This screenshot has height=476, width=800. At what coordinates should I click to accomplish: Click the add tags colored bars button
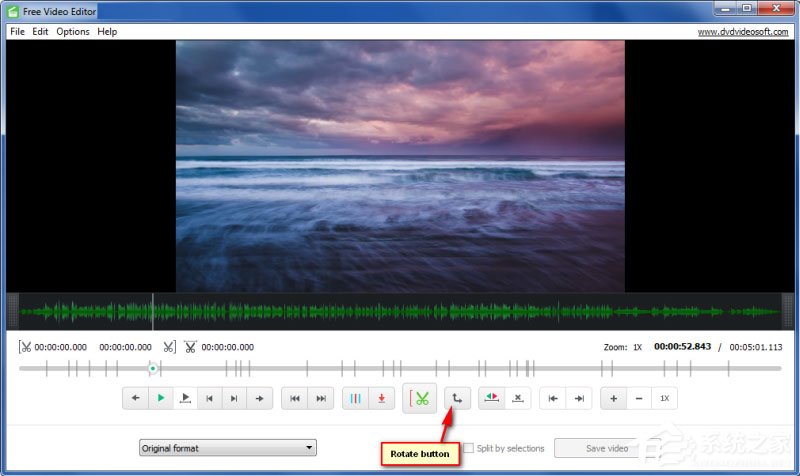(355, 398)
